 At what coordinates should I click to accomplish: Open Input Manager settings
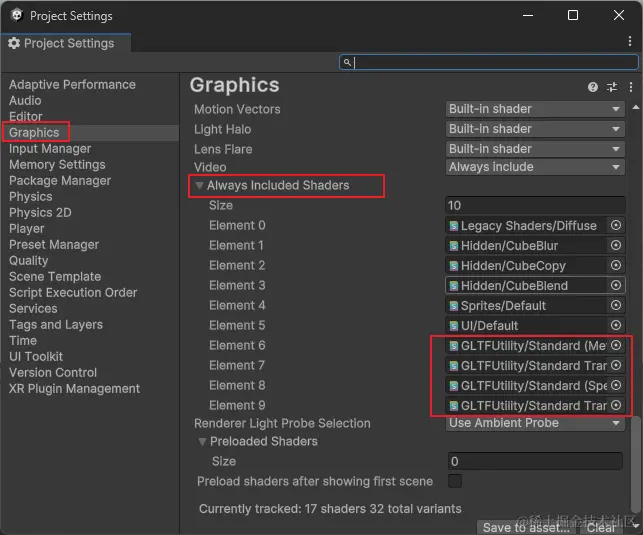click(50, 148)
